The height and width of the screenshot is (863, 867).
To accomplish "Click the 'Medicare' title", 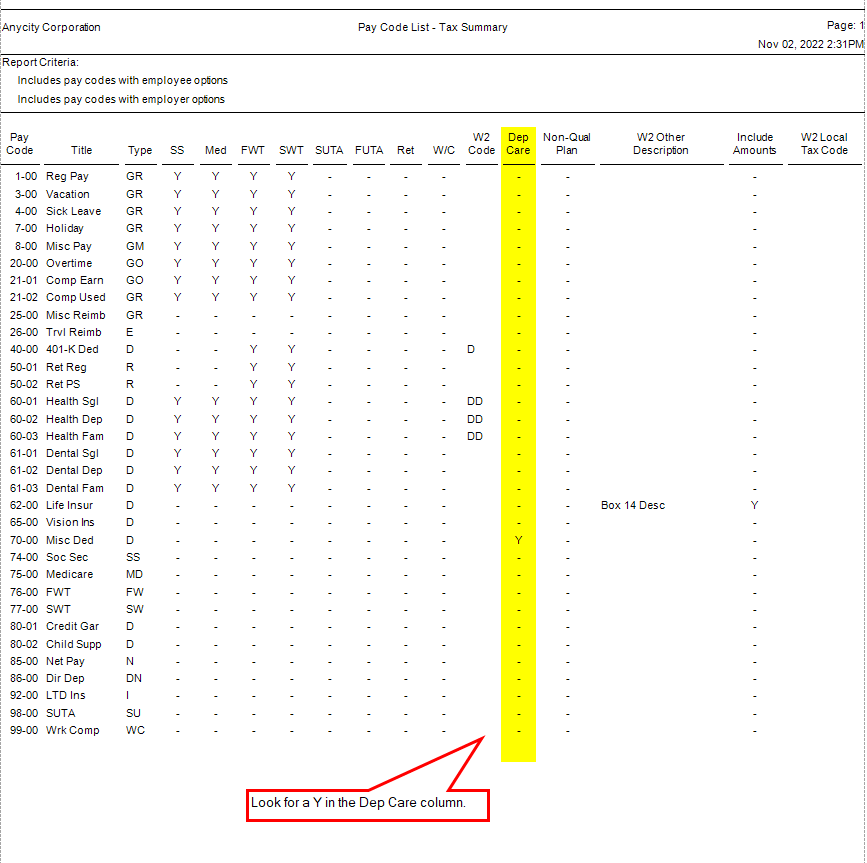I will [x=70, y=574].
